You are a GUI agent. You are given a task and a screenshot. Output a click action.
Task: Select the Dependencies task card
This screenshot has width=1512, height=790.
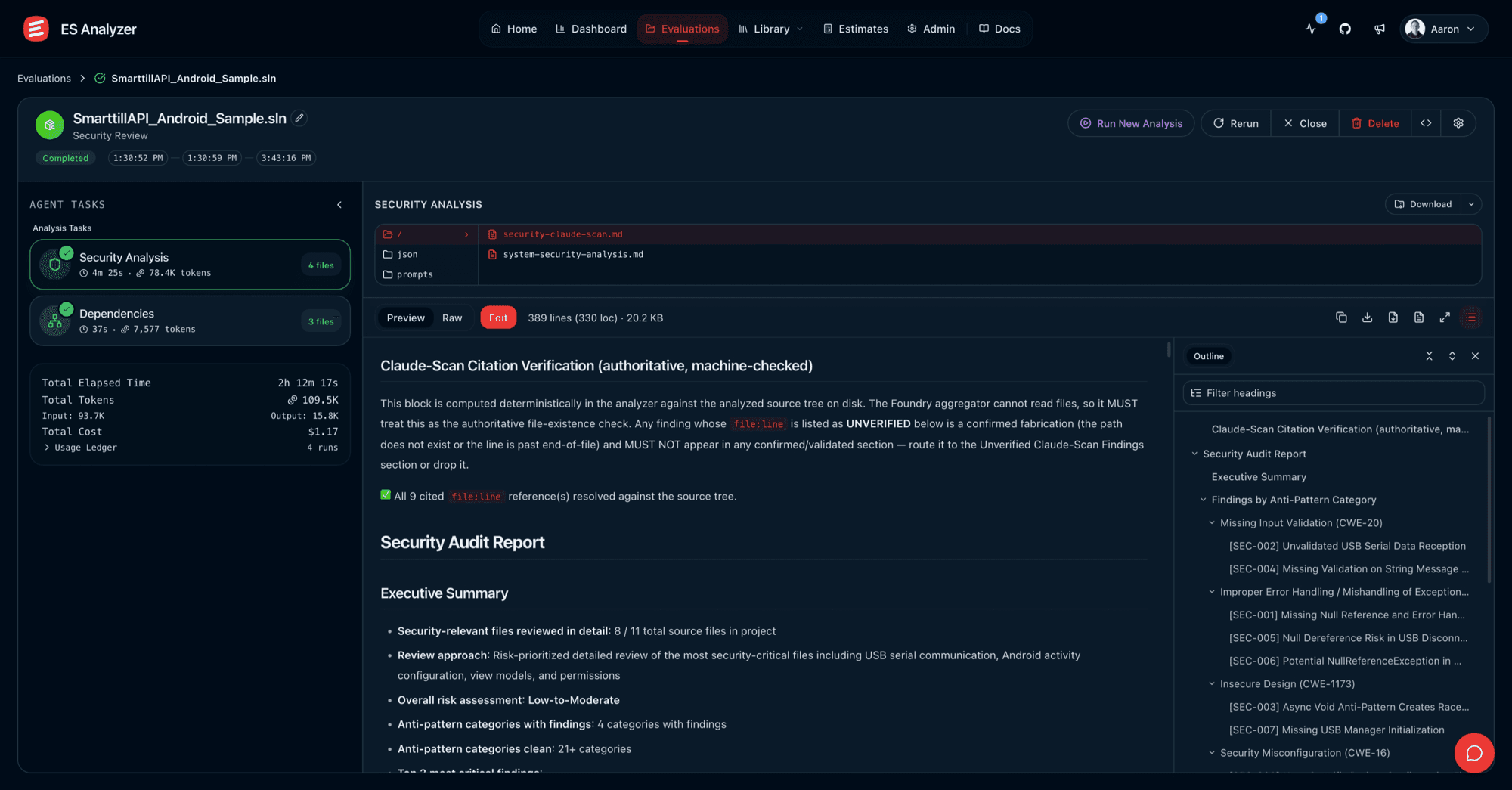[190, 321]
